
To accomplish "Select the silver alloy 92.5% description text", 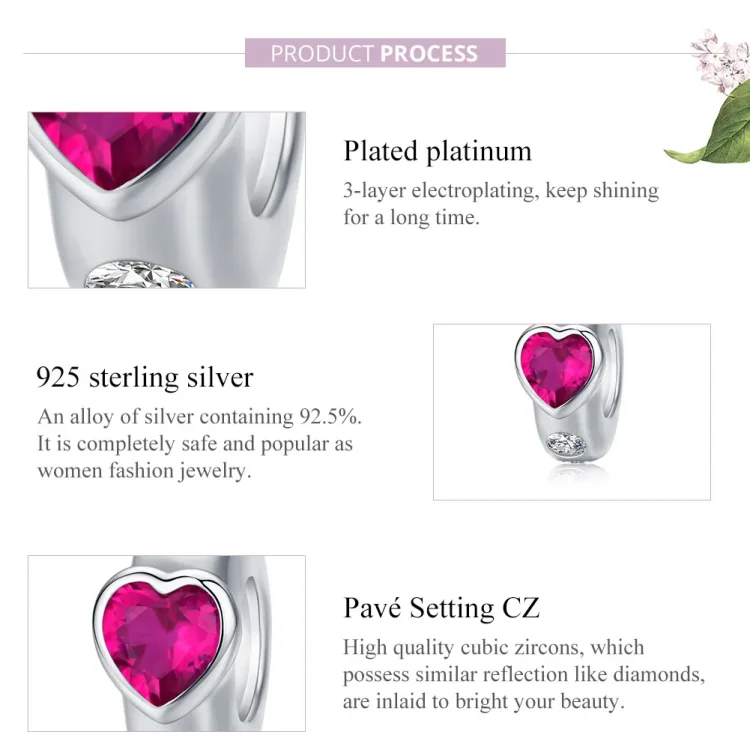I will (195, 443).
